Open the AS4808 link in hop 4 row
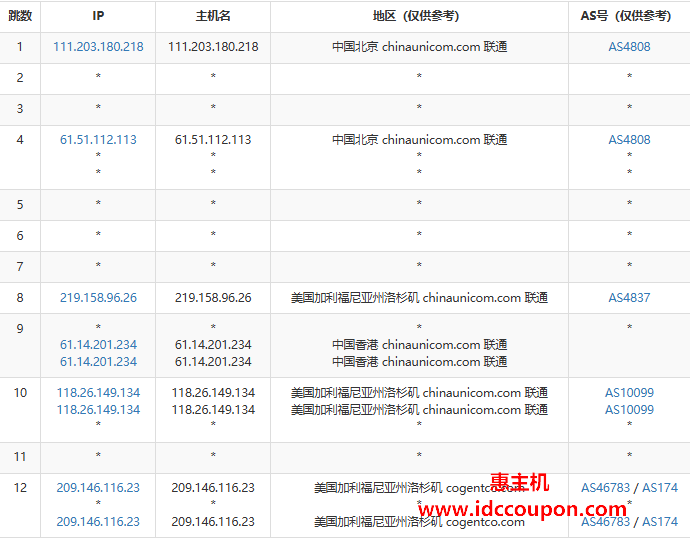Viewport: 690px width, 539px height. pos(629,140)
